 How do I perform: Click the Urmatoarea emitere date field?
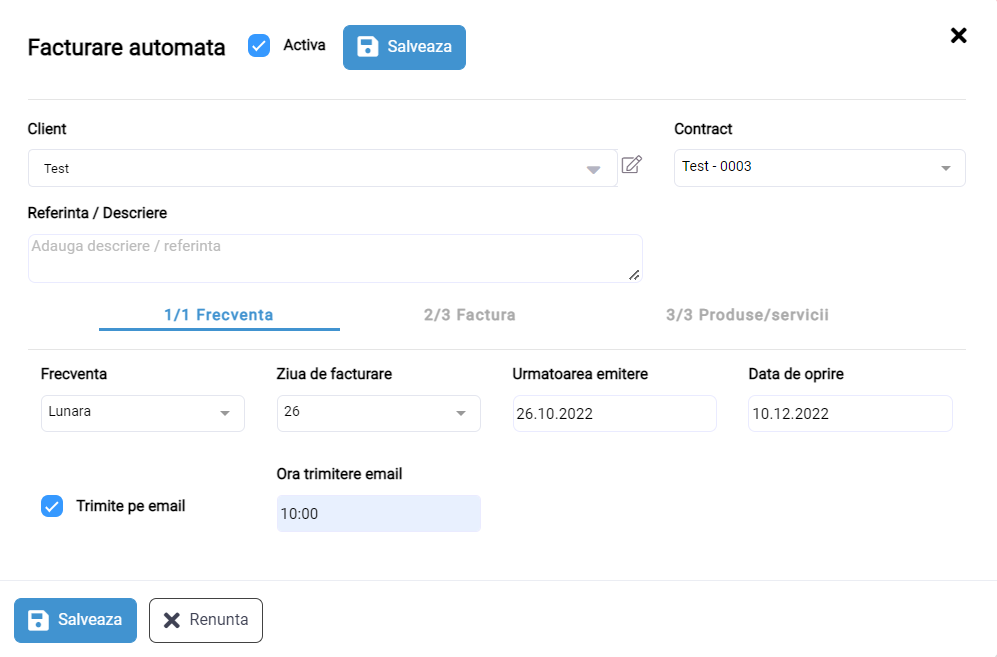614,413
